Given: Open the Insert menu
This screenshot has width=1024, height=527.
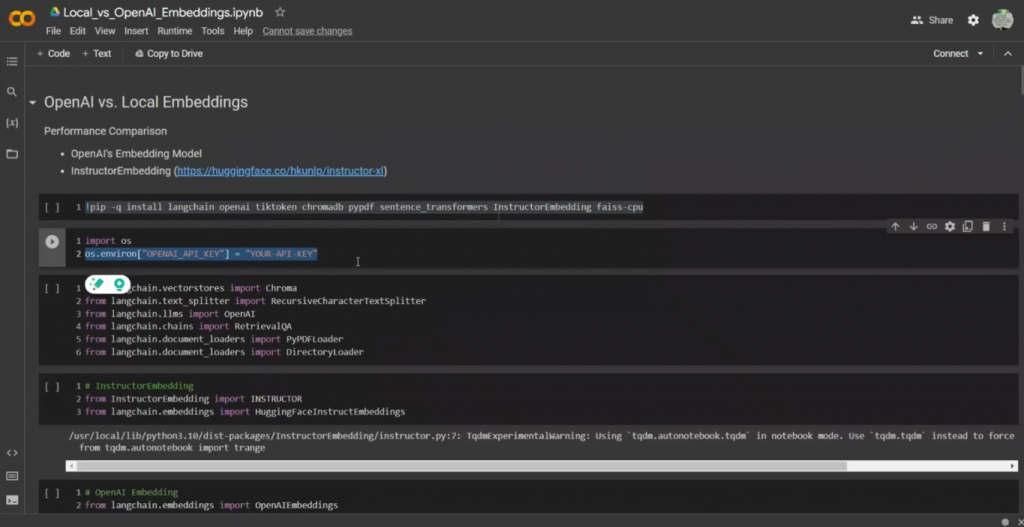Looking at the screenshot, I should [x=136, y=31].
